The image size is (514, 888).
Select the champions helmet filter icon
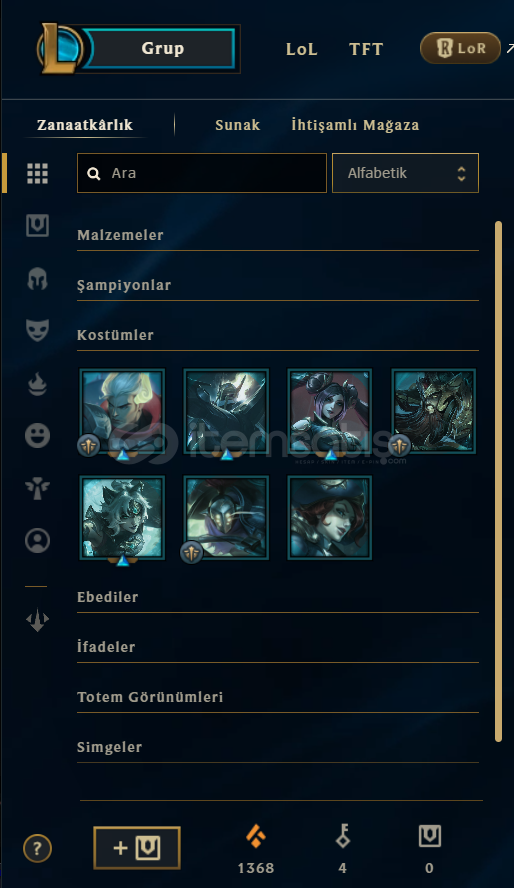(x=37, y=279)
